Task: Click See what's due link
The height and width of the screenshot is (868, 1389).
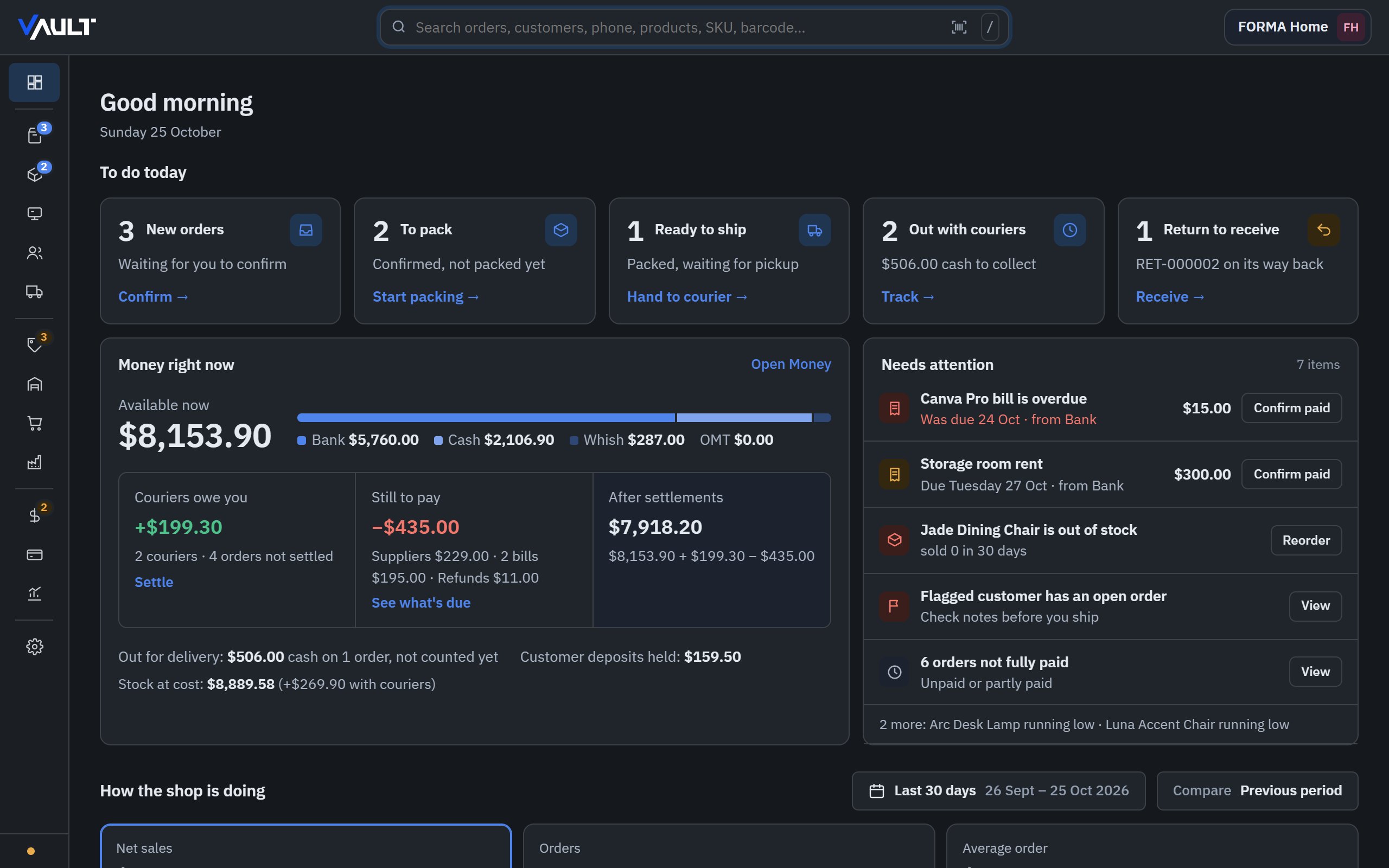Action: pos(420,603)
